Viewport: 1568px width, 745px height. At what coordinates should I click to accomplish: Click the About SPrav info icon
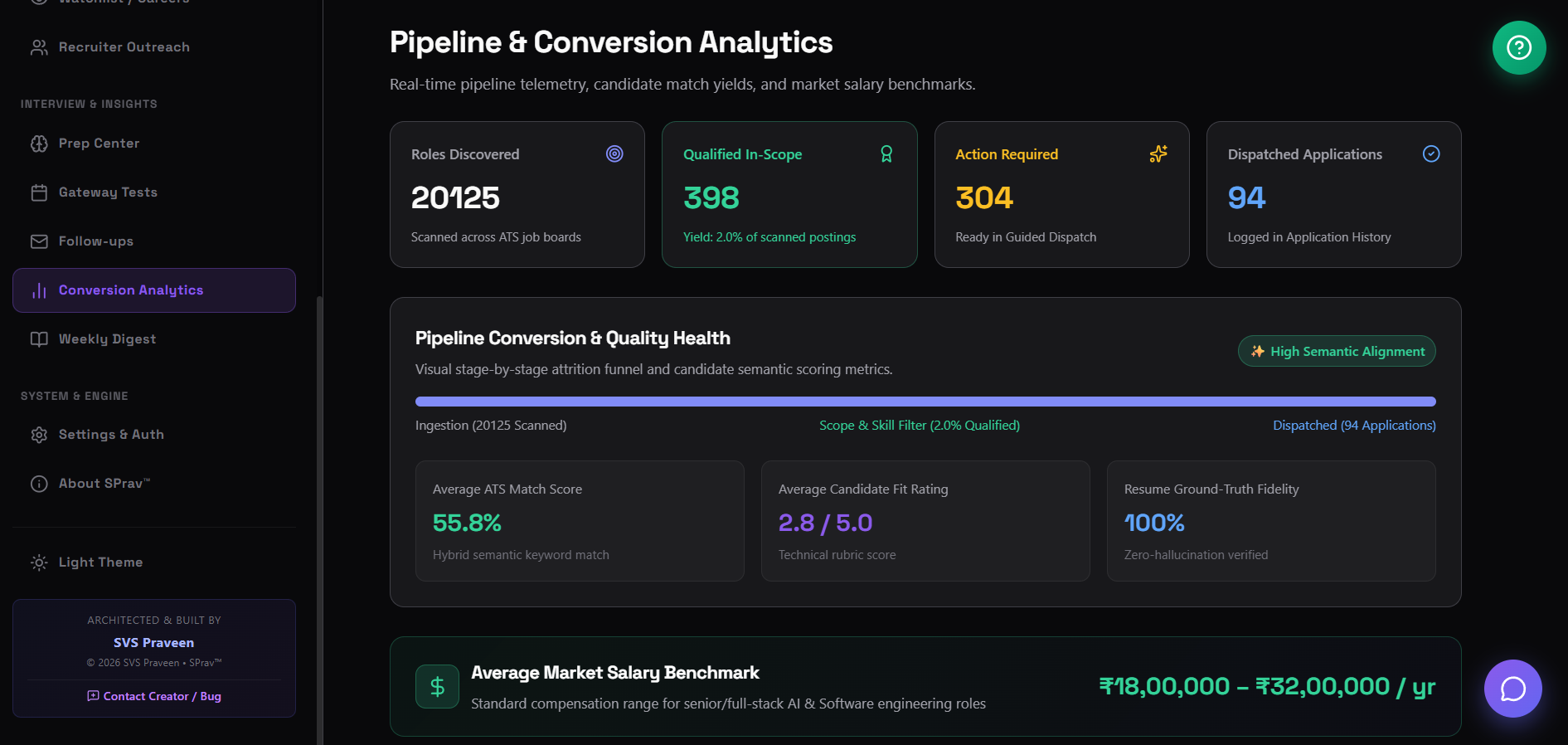tap(39, 484)
